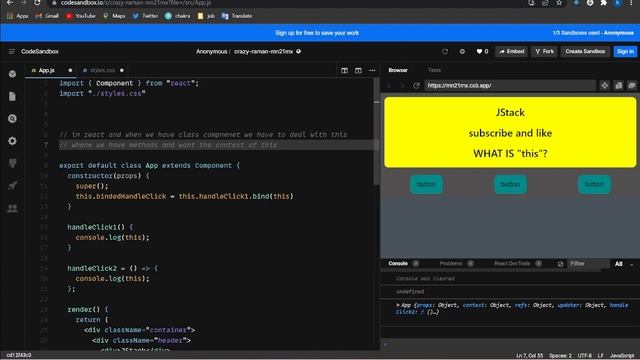Change encoding via UTF-8 status item

[584, 356]
